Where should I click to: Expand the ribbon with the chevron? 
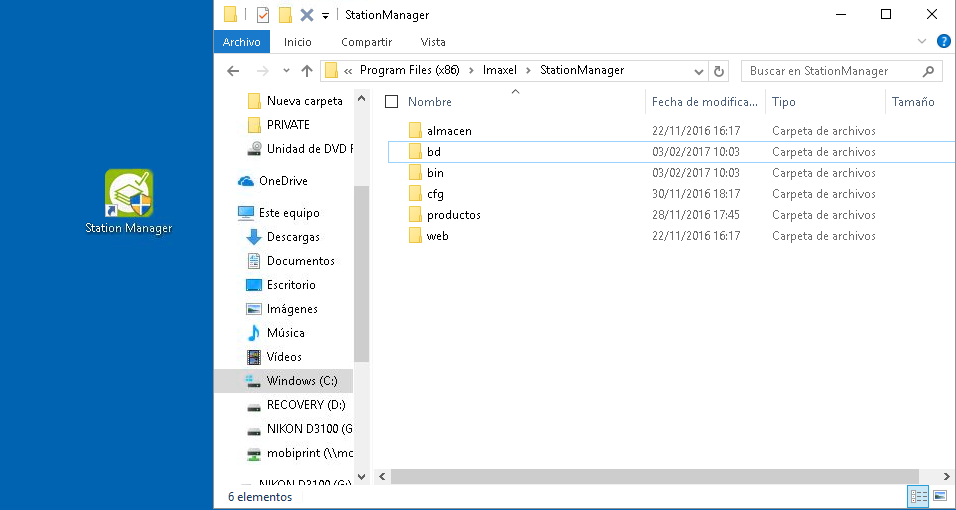pyautogui.click(x=922, y=41)
